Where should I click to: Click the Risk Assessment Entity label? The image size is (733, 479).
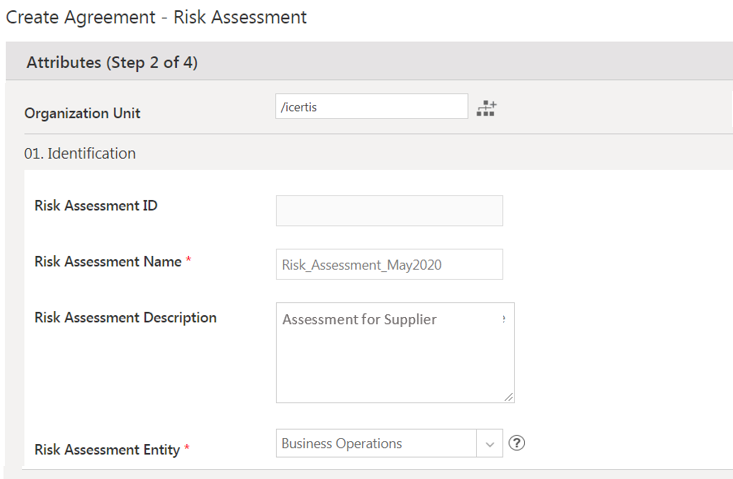[x=107, y=449]
